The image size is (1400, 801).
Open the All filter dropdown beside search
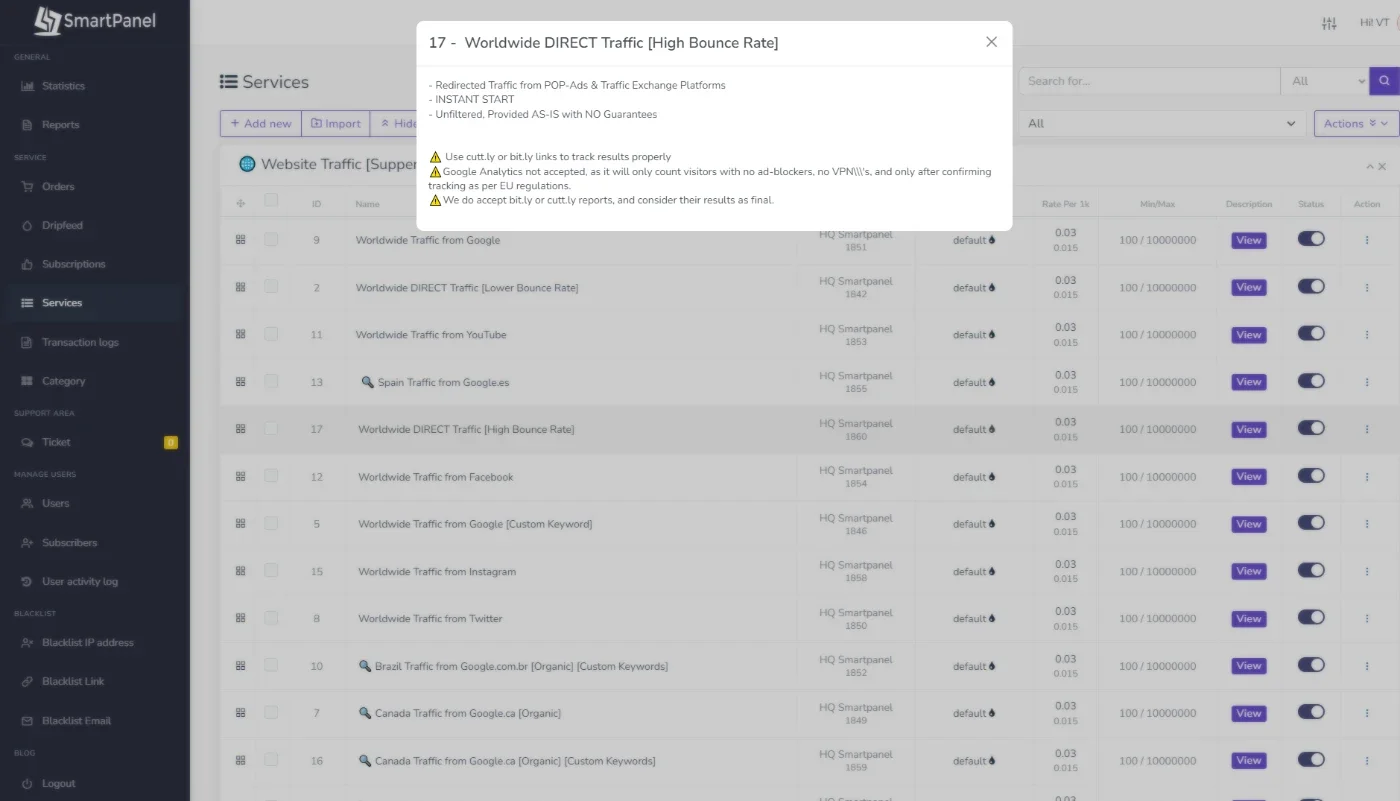1325,81
